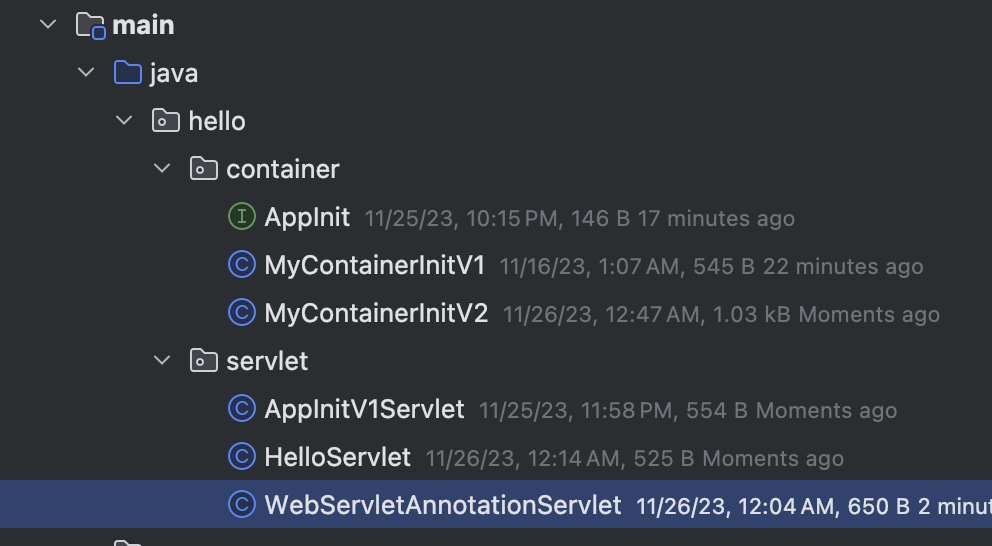Click the class icon of WebServletAnnotationServlet
Image resolution: width=992 pixels, height=546 pixels.
(242, 504)
